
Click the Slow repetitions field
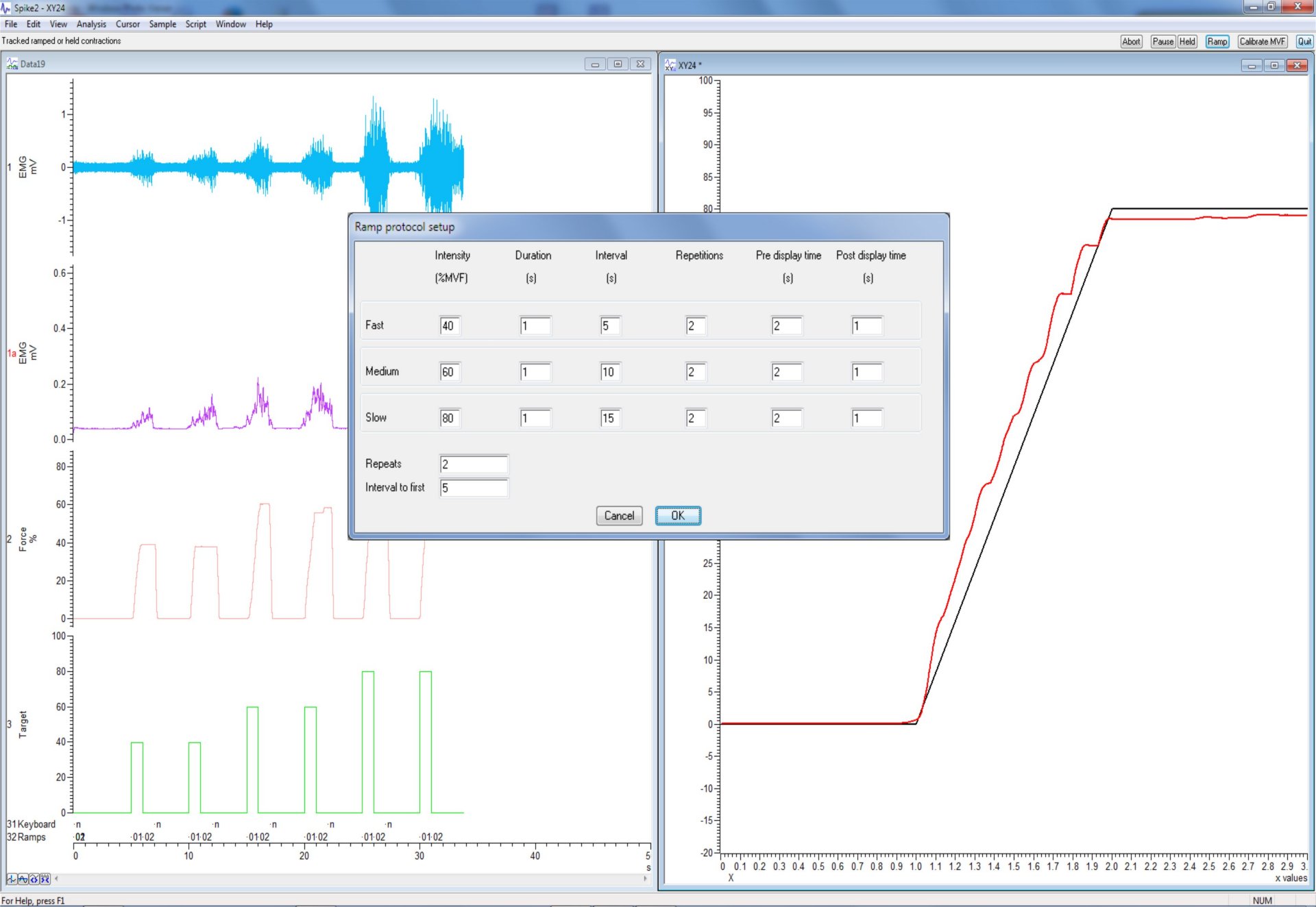pyautogui.click(x=696, y=418)
